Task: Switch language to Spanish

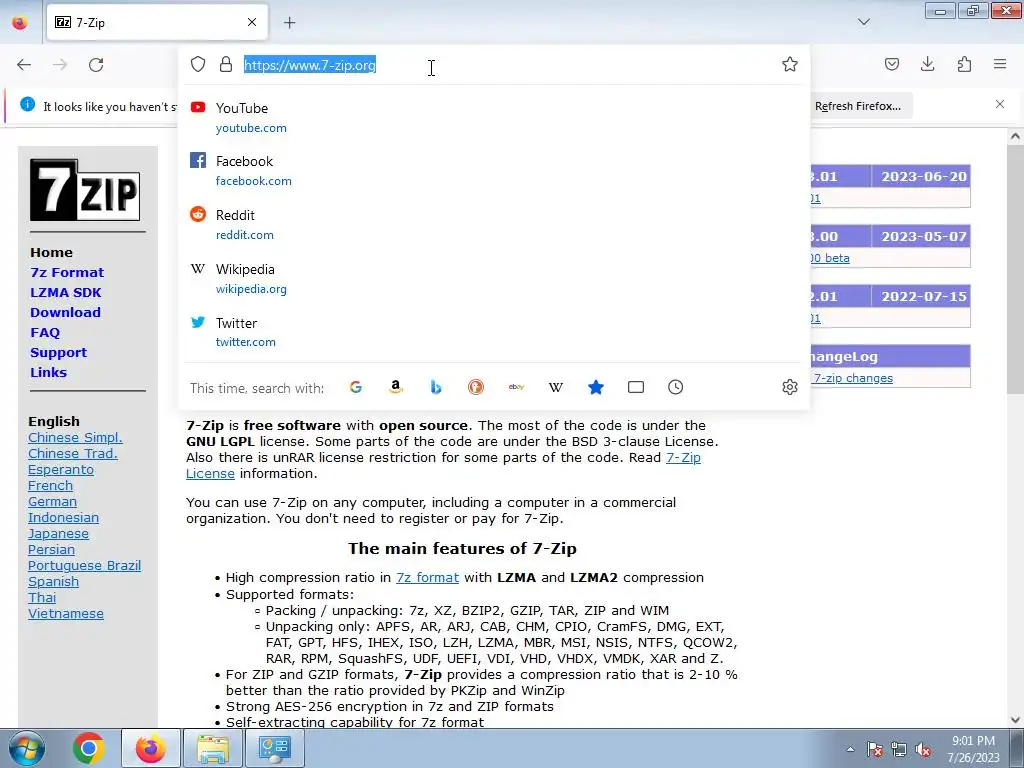Action: pos(54,581)
